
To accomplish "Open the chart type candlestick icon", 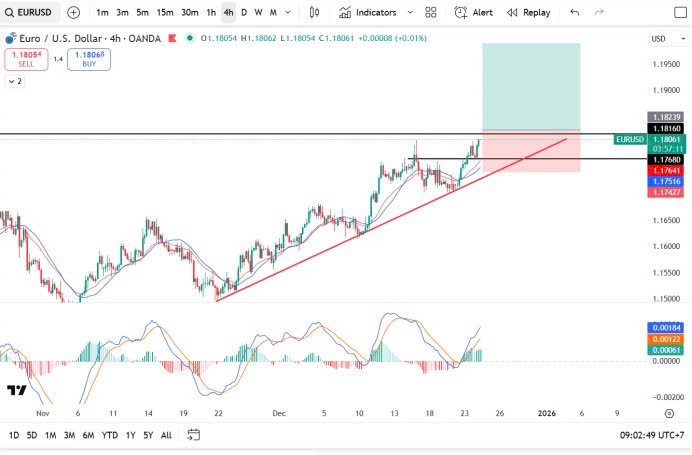I will [x=315, y=13].
